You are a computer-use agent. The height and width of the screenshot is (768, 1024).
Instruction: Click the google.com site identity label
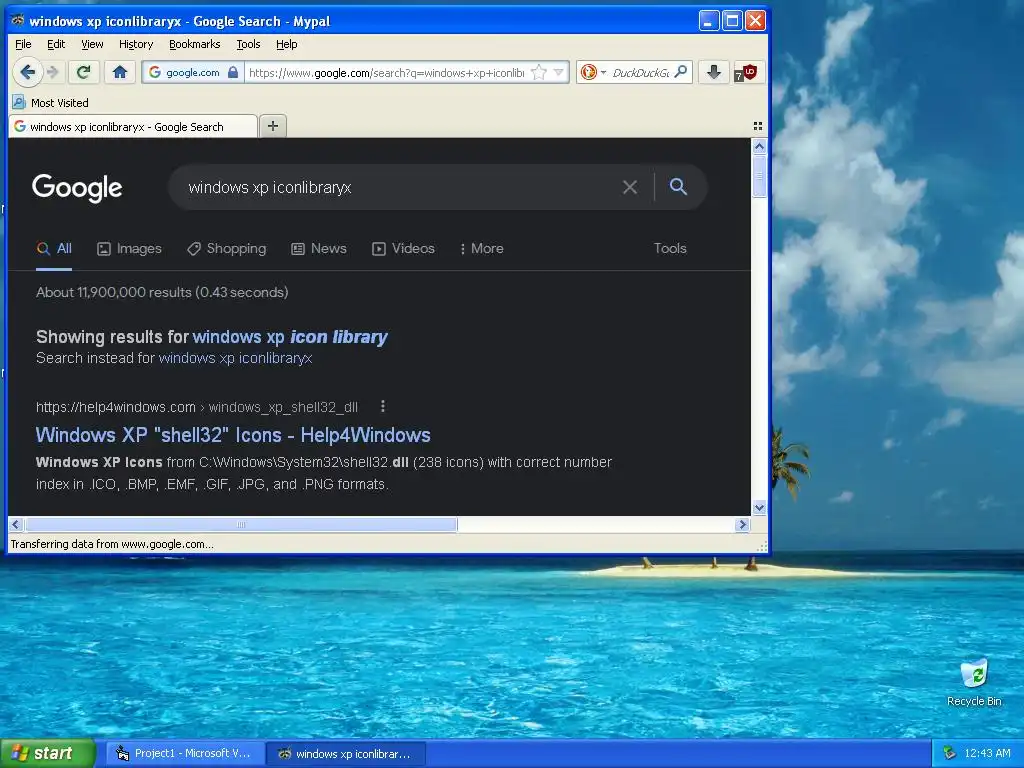point(193,72)
